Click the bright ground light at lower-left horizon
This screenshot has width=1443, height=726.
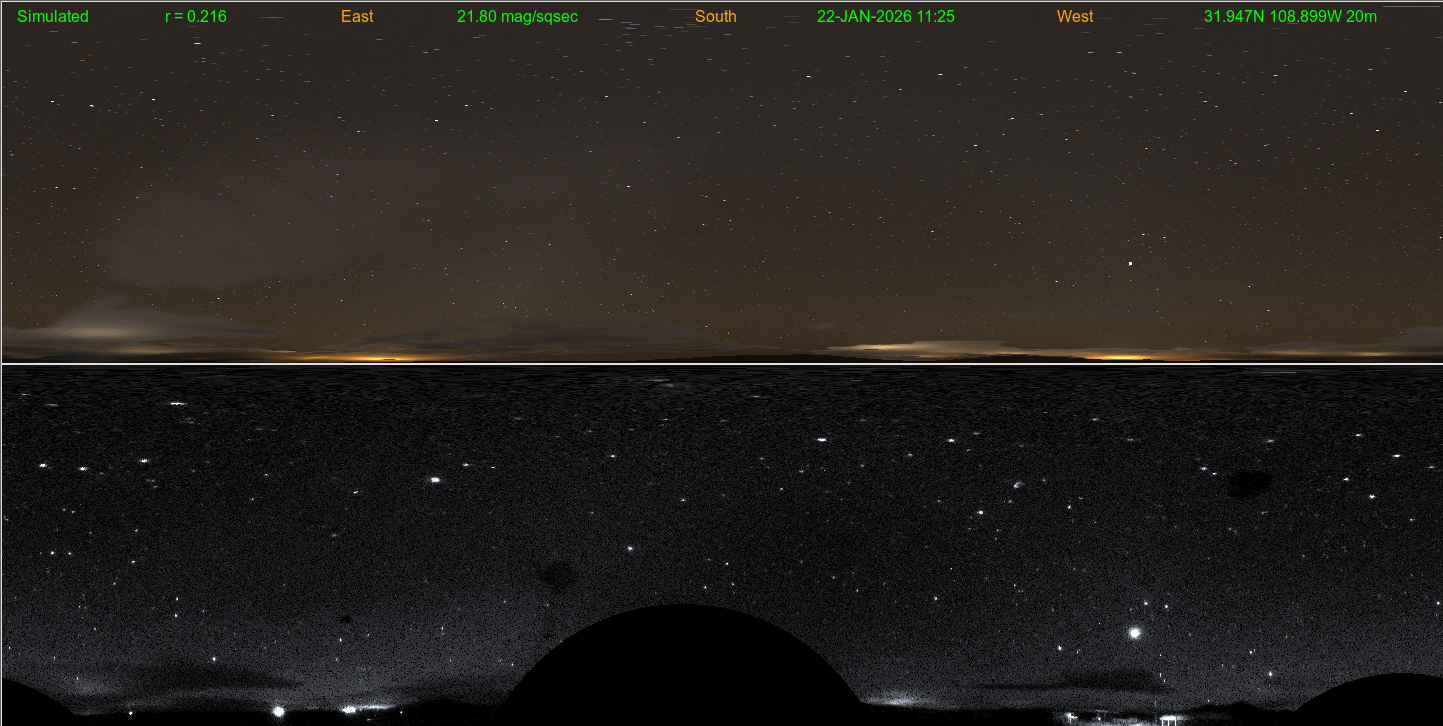point(278,712)
